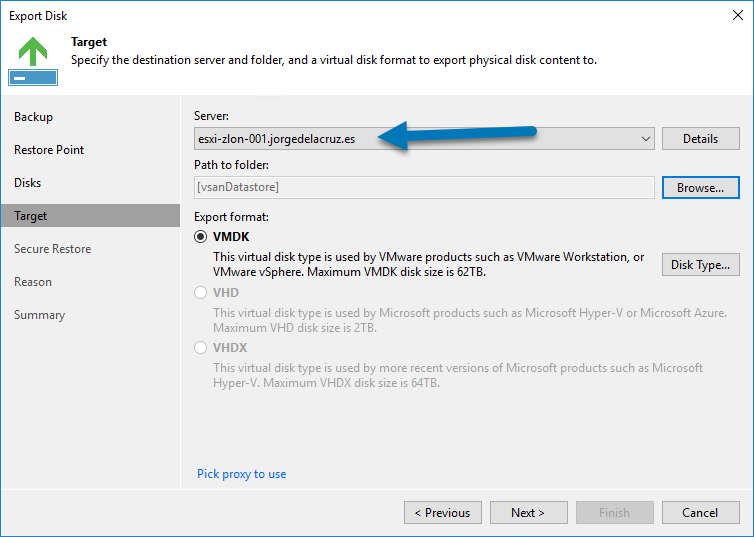The width and height of the screenshot is (754, 537).
Task: Click the 'Path to folder:' label
Action: pos(231,165)
